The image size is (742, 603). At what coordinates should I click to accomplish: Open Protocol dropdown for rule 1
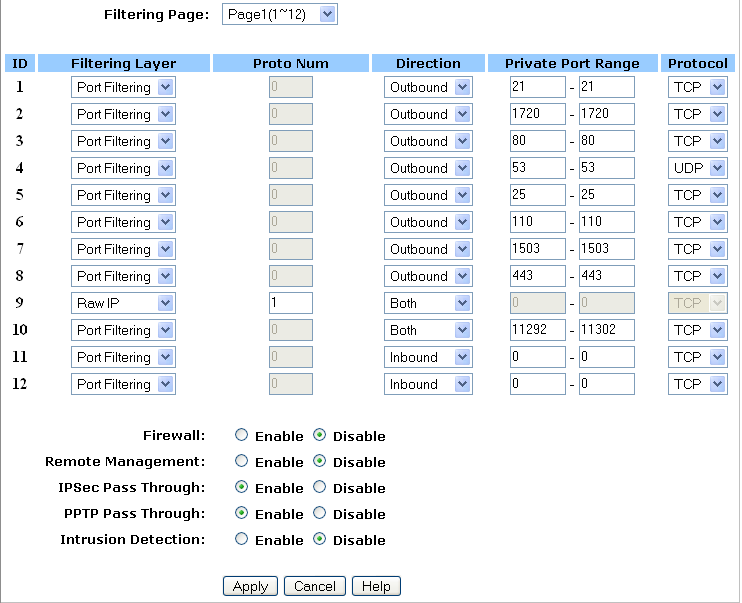(x=698, y=87)
